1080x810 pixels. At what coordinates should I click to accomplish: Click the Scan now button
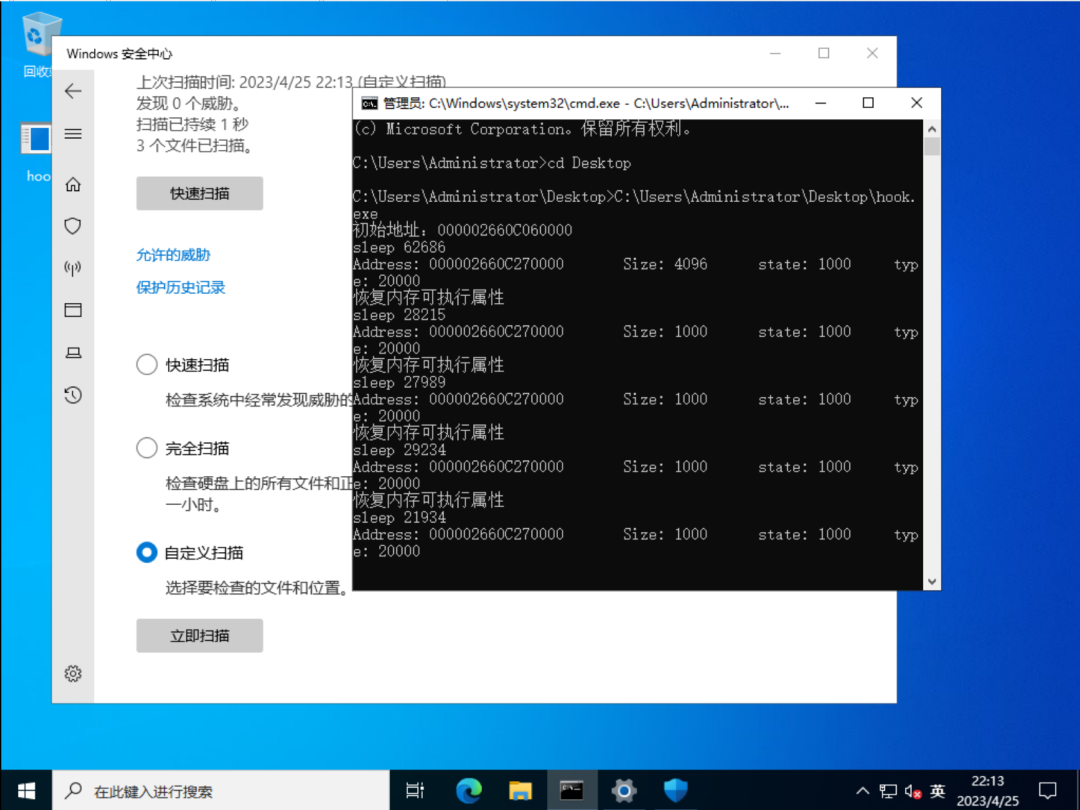point(200,636)
